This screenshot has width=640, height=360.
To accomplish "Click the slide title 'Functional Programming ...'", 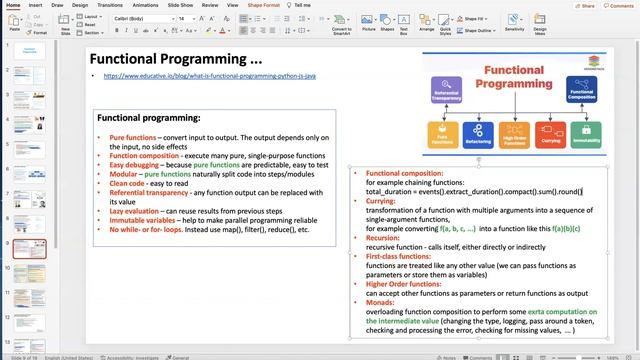I will pyautogui.click(x=176, y=59).
